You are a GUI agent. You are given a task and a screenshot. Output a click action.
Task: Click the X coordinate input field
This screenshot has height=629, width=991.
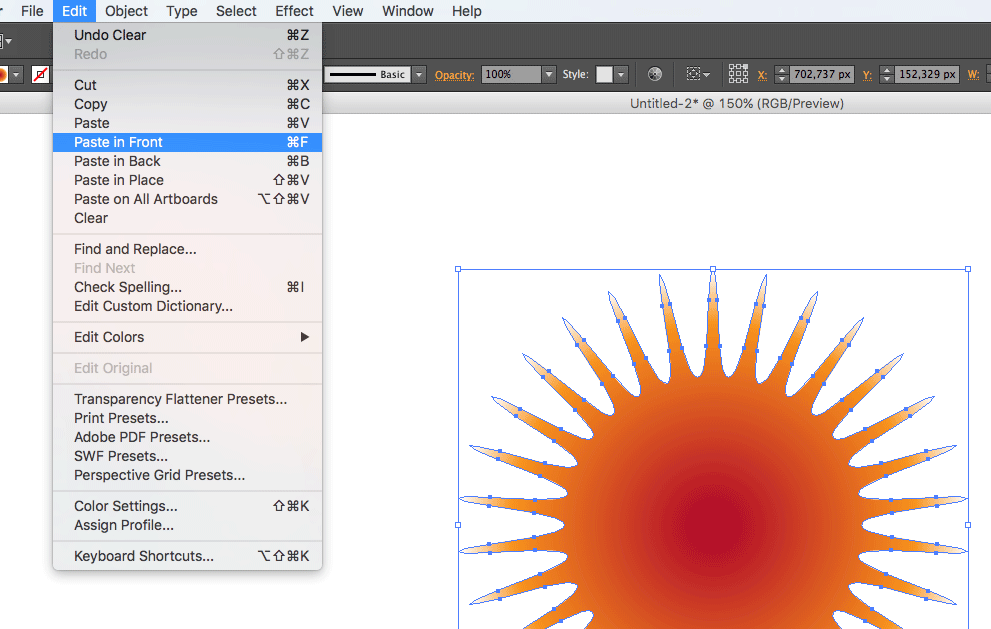click(822, 75)
